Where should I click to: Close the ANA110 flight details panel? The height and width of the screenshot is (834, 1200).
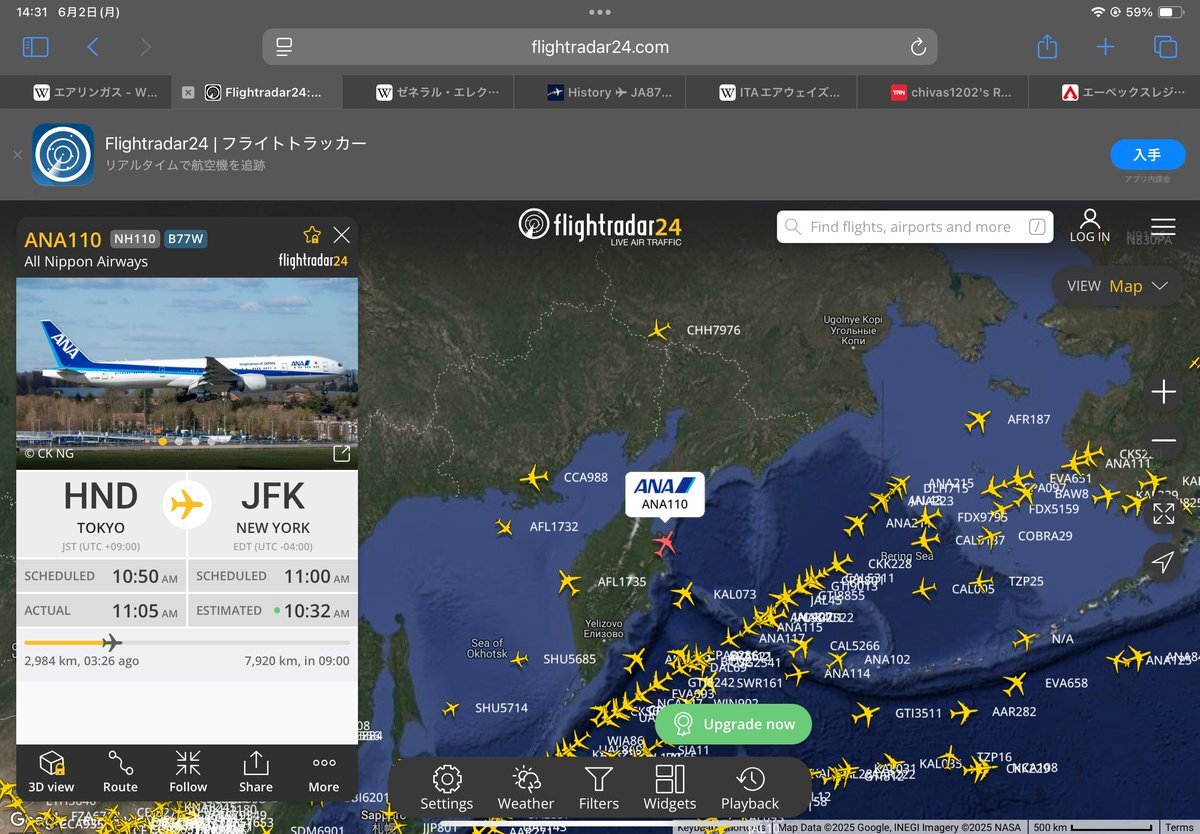tap(341, 234)
